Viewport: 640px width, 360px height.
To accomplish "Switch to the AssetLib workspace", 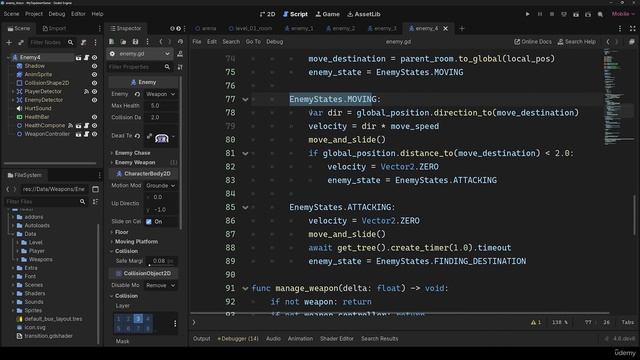I will click(364, 14).
